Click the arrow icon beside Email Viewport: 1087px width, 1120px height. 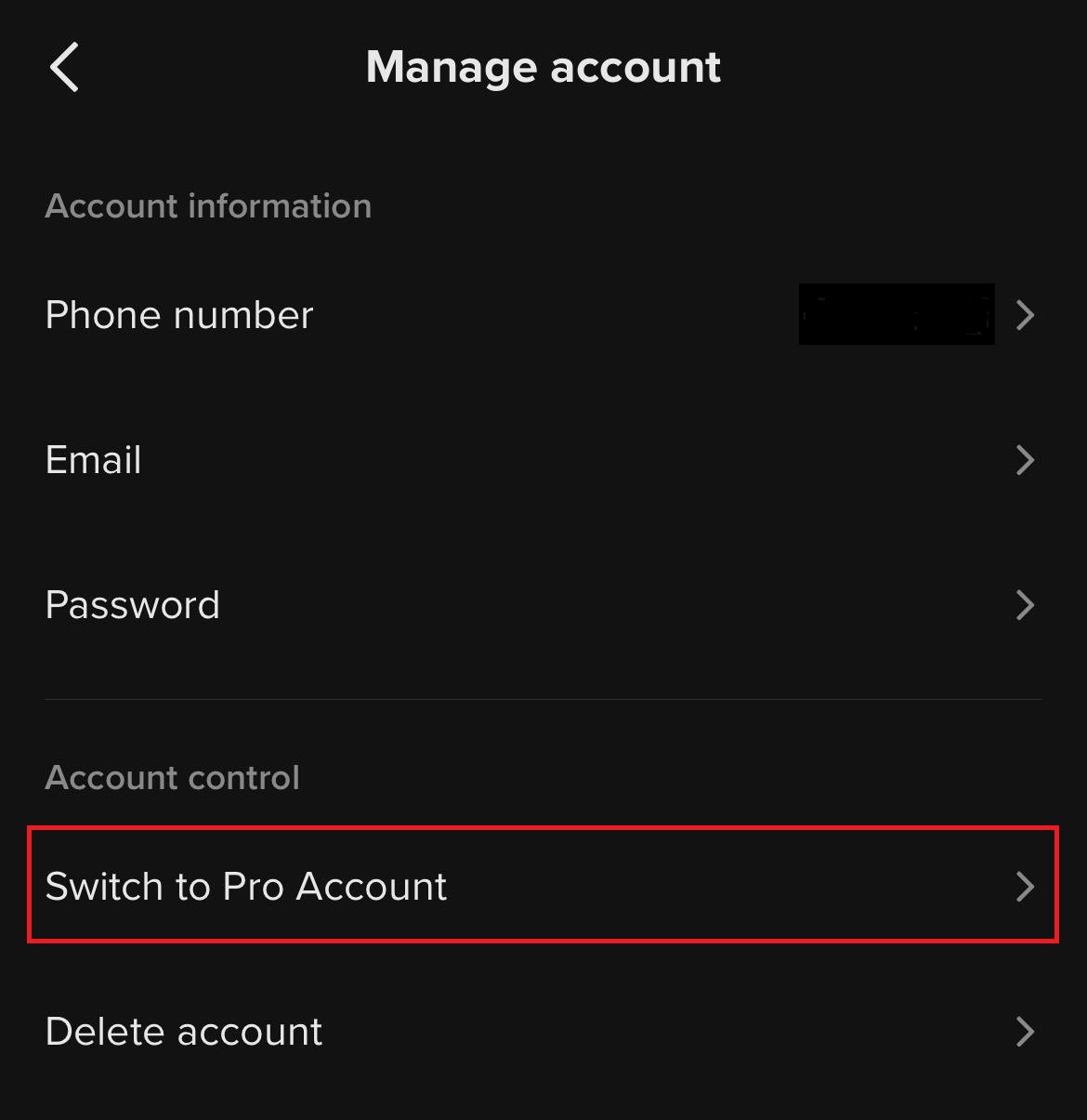point(1025,460)
